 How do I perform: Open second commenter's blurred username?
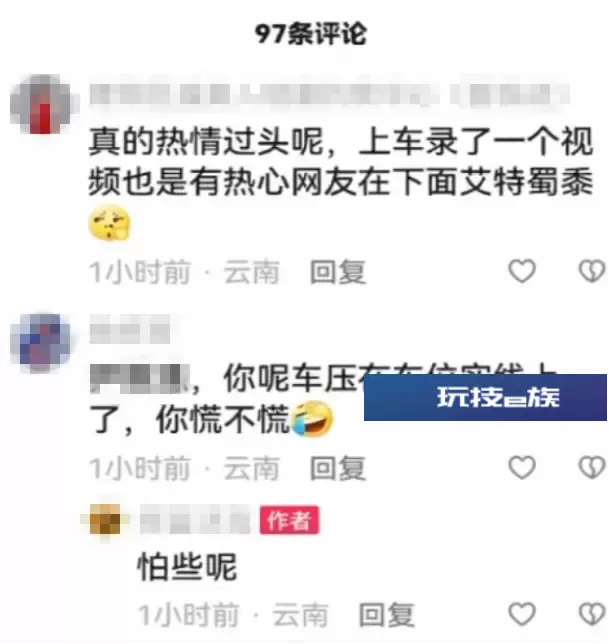130,329
